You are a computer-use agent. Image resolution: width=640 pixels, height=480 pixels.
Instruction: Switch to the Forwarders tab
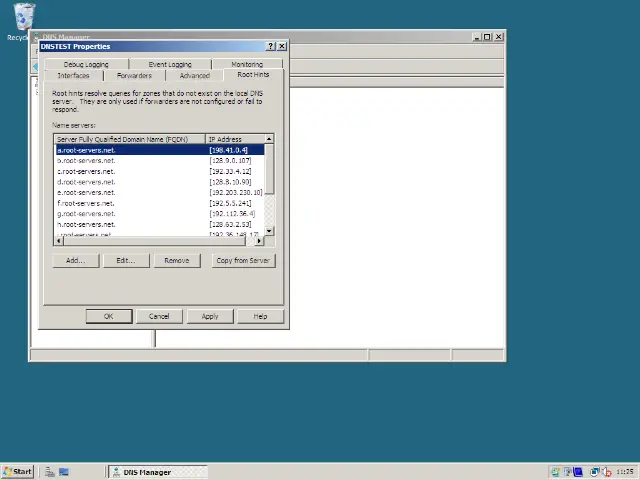pyautogui.click(x=134, y=76)
